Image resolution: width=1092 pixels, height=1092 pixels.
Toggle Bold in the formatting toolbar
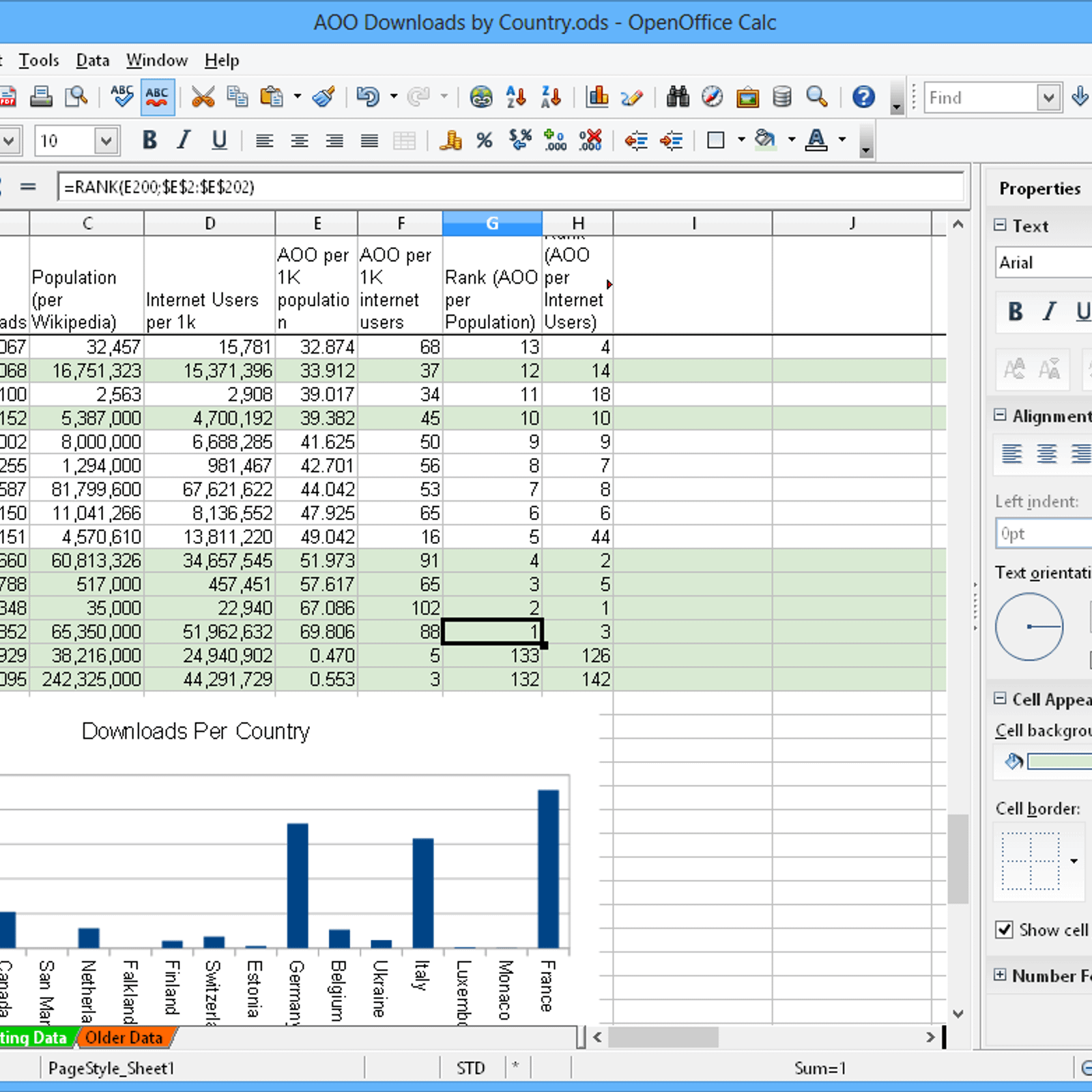(x=149, y=141)
